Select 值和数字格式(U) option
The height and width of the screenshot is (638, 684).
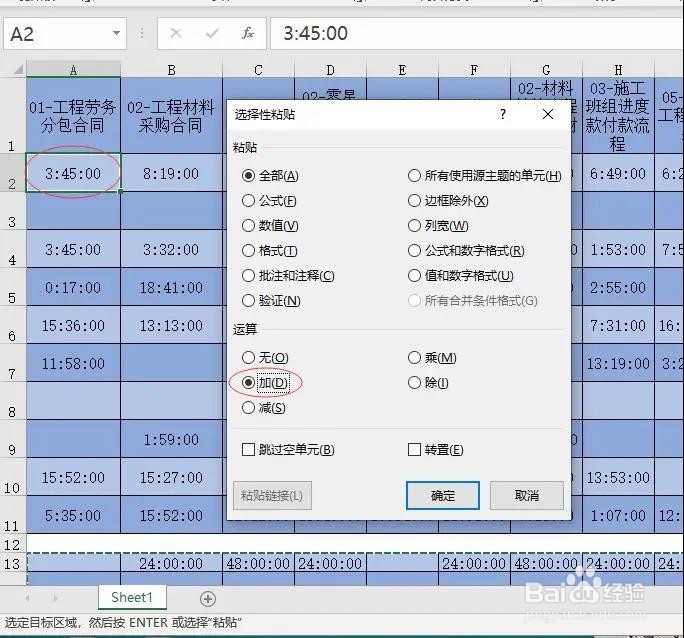coord(461,276)
